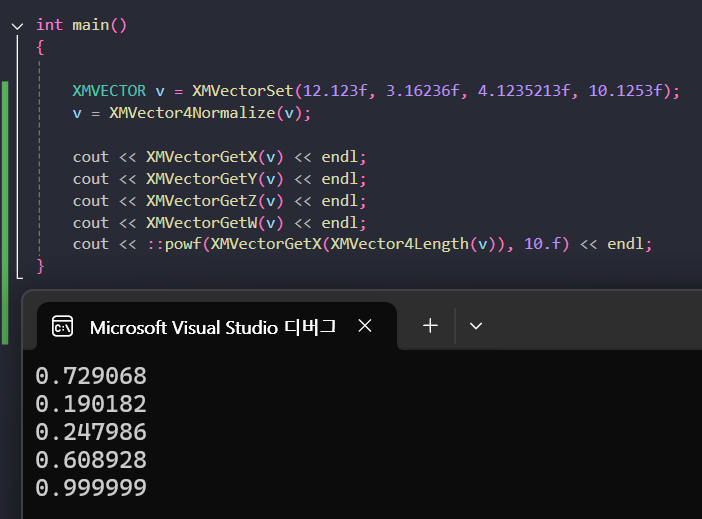The image size is (702, 519).
Task: Collapse the int main() code block
Action: coord(17,26)
